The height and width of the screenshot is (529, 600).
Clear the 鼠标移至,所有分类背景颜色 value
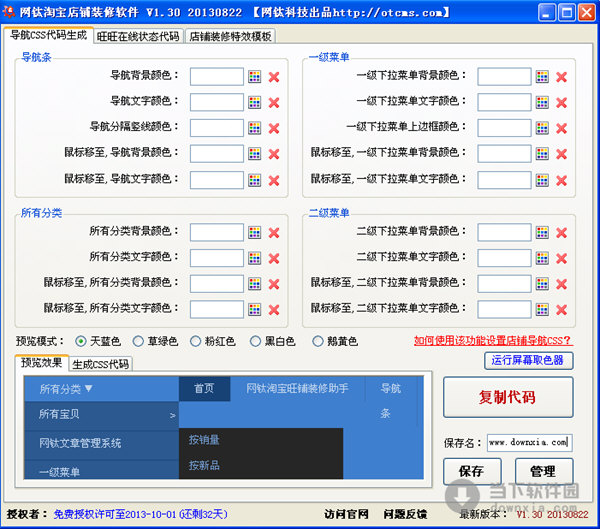click(x=274, y=284)
